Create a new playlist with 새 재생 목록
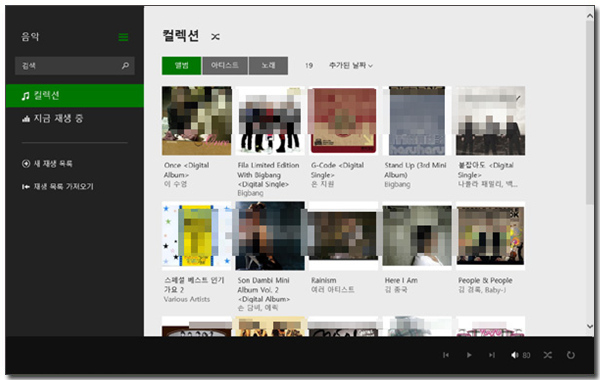 pyautogui.click(x=47, y=164)
